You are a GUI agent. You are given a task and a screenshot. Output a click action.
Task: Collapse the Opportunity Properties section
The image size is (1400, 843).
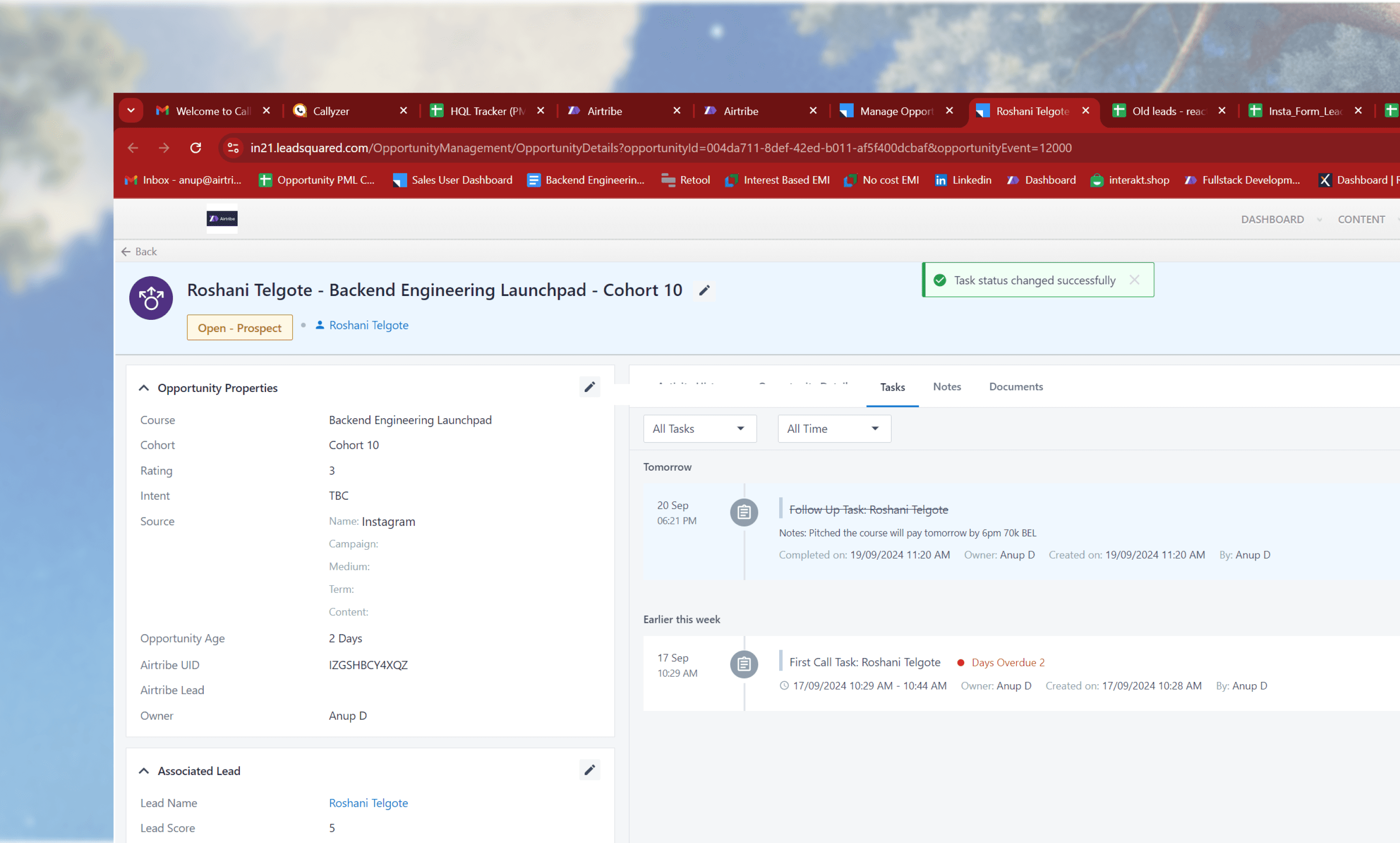144,388
